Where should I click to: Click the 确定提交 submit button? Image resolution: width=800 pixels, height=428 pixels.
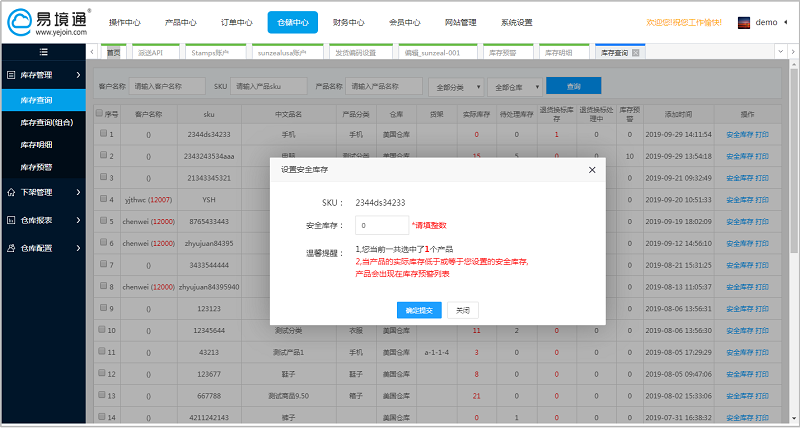pyautogui.click(x=419, y=310)
